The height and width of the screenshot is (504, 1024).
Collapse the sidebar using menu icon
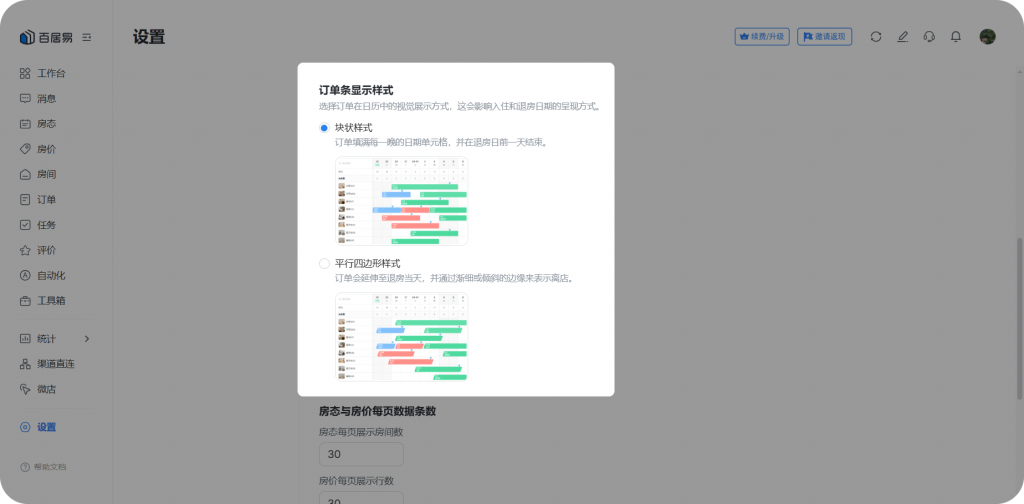click(x=87, y=37)
